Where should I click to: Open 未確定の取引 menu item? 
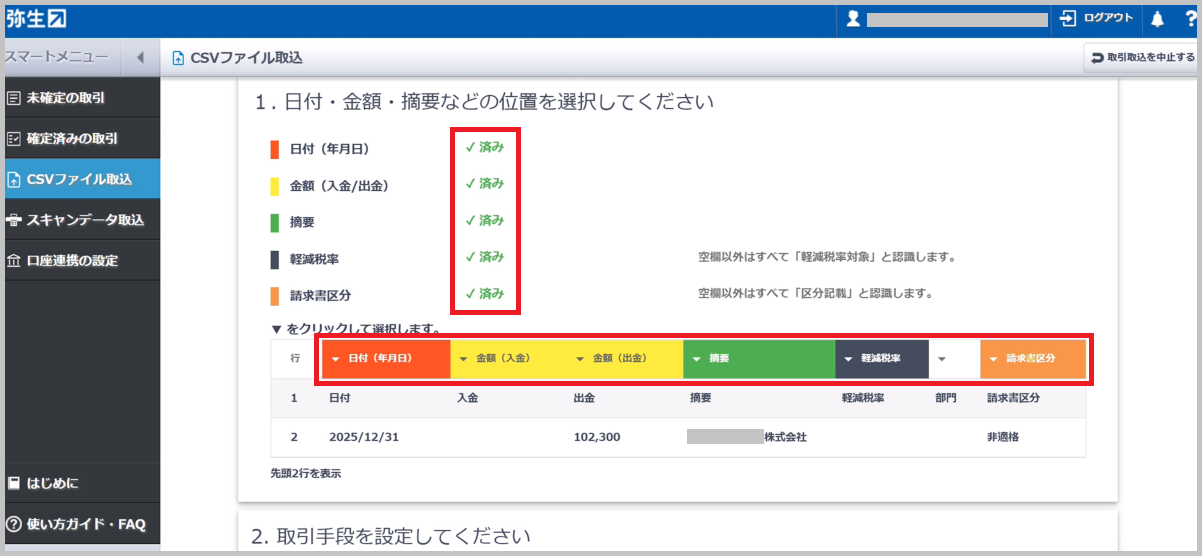pos(80,98)
